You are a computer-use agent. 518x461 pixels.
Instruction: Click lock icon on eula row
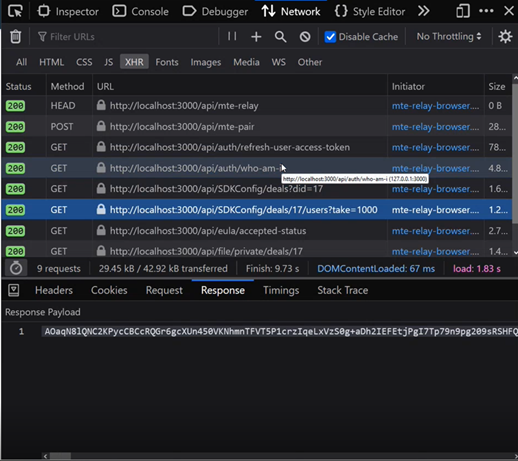coord(101,230)
